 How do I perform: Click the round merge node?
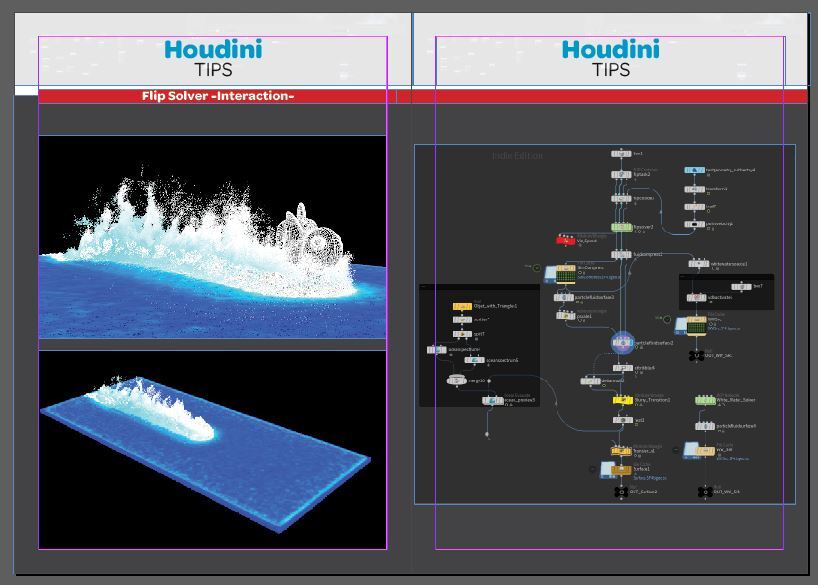457,380
